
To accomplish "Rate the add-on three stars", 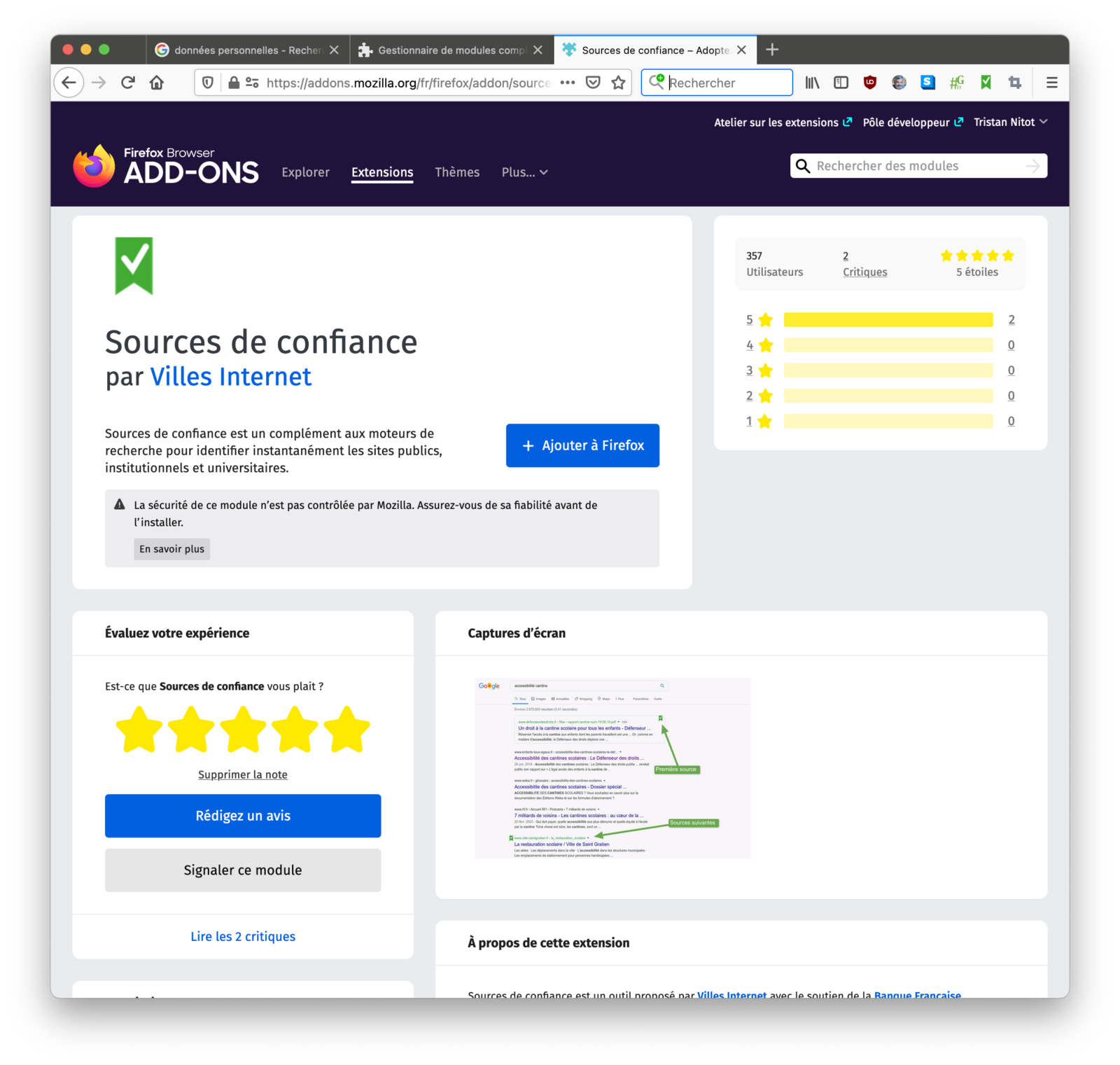I will (x=243, y=730).
